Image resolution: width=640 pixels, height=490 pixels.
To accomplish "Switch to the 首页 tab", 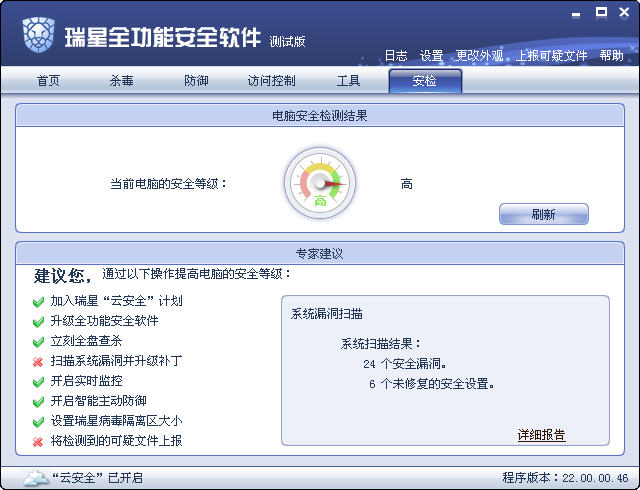I will [x=49, y=80].
